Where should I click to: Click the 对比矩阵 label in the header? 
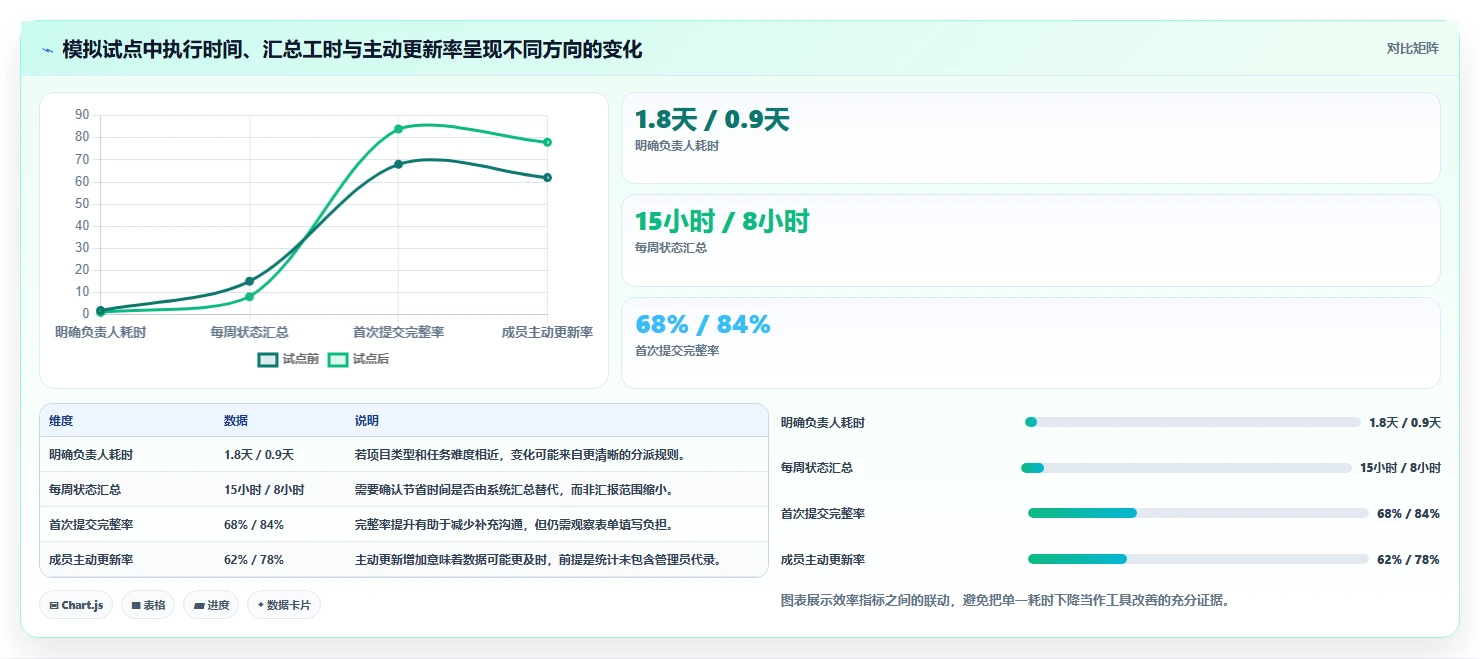1412,48
